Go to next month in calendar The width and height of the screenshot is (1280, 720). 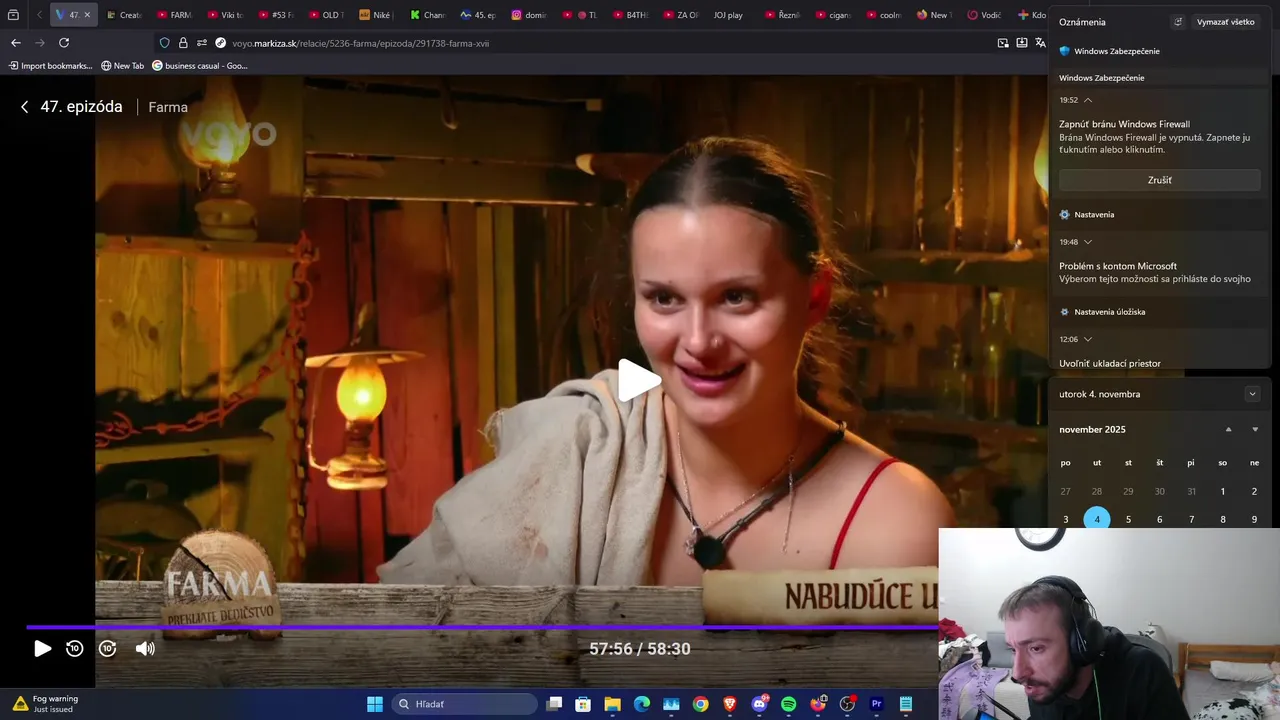click(x=1255, y=429)
